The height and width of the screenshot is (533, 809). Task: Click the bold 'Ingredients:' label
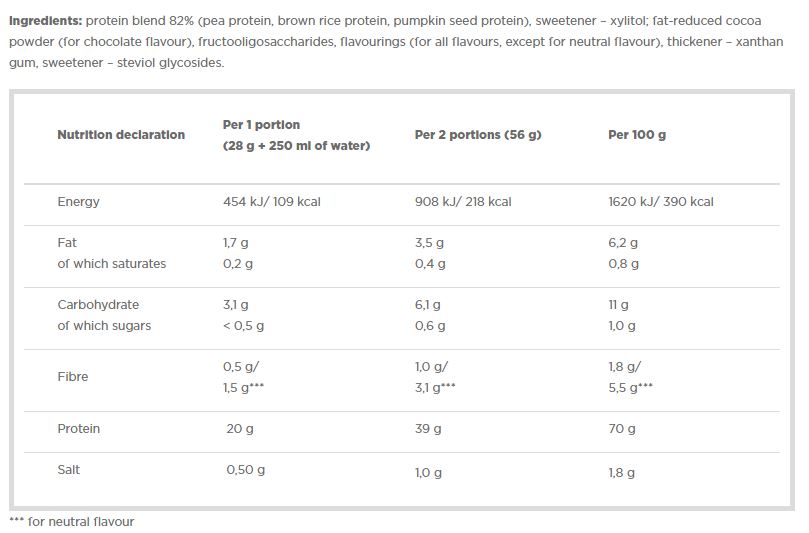tap(45, 20)
